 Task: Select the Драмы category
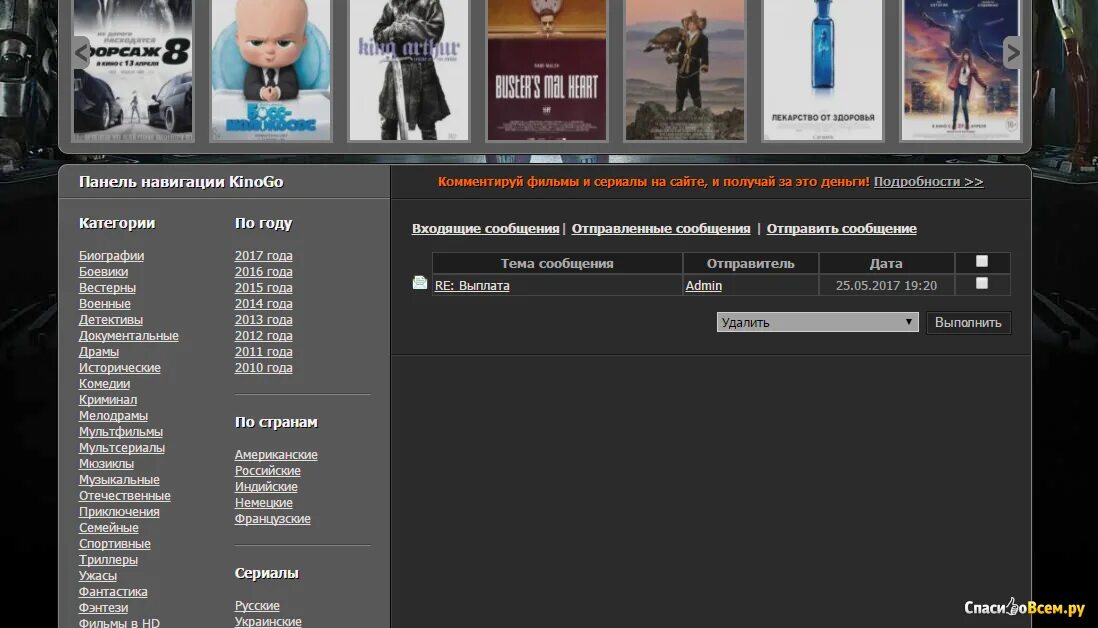[x=99, y=352]
